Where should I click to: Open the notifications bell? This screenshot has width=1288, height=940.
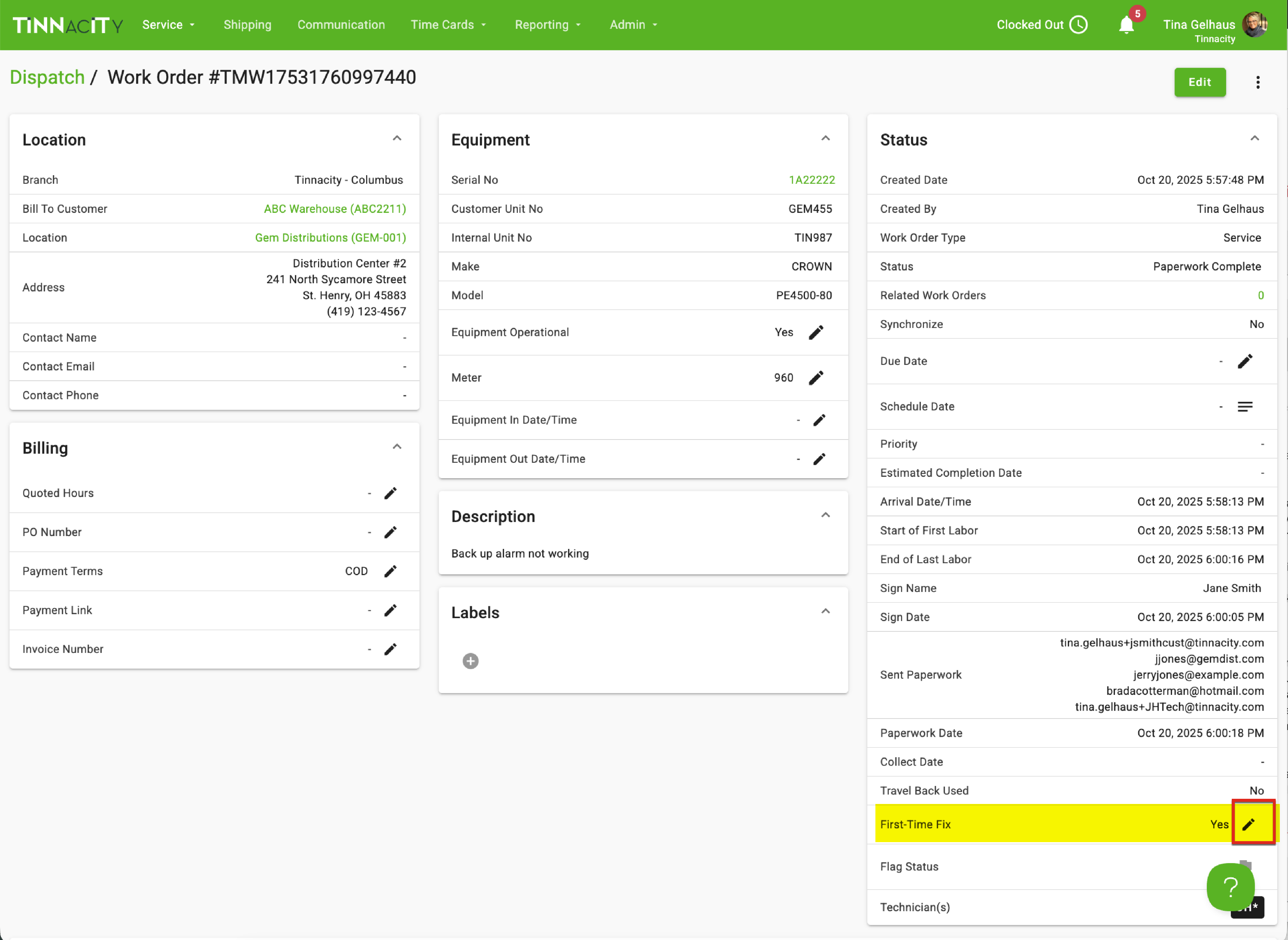(x=1127, y=25)
